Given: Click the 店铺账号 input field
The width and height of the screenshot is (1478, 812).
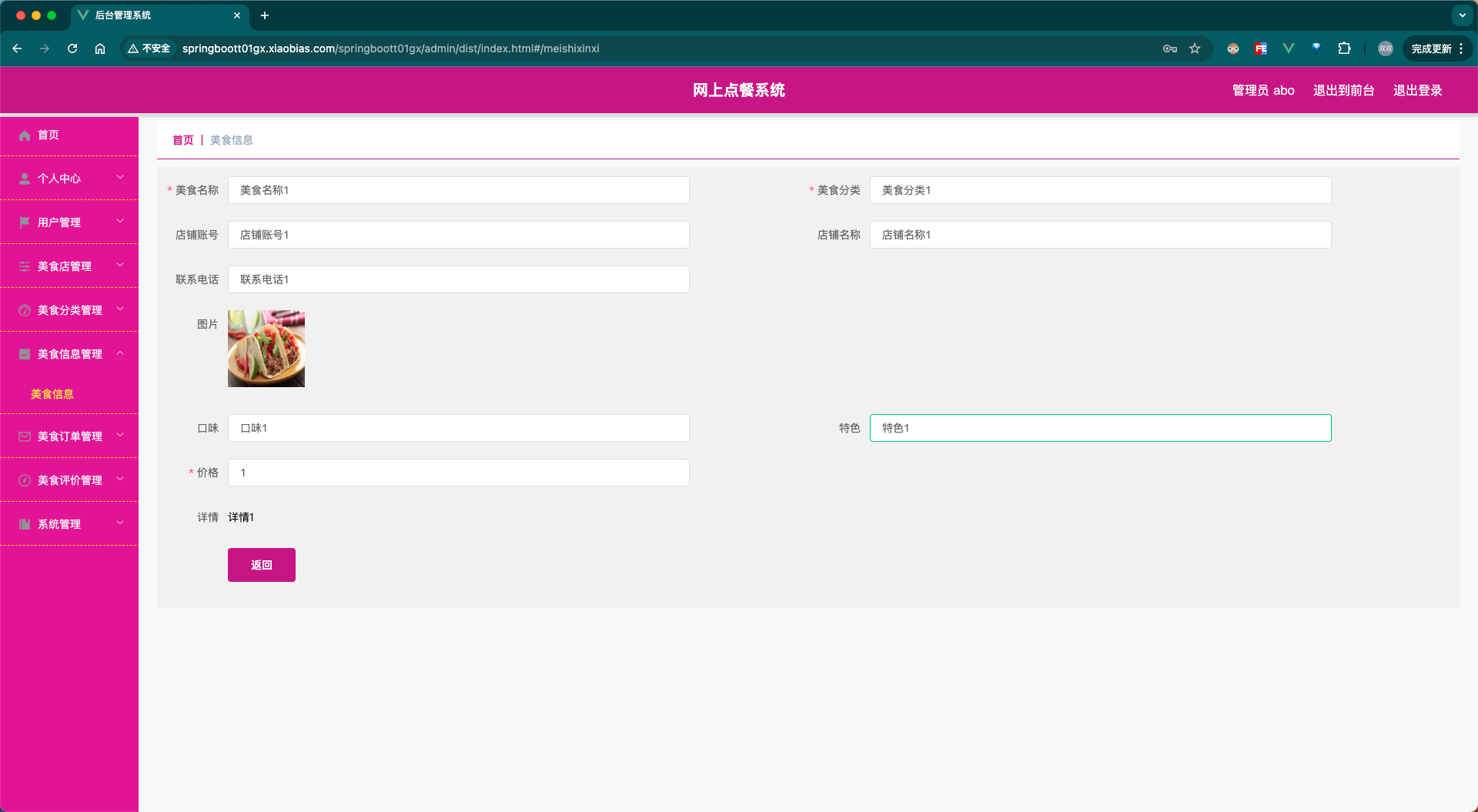Looking at the screenshot, I should [x=459, y=235].
